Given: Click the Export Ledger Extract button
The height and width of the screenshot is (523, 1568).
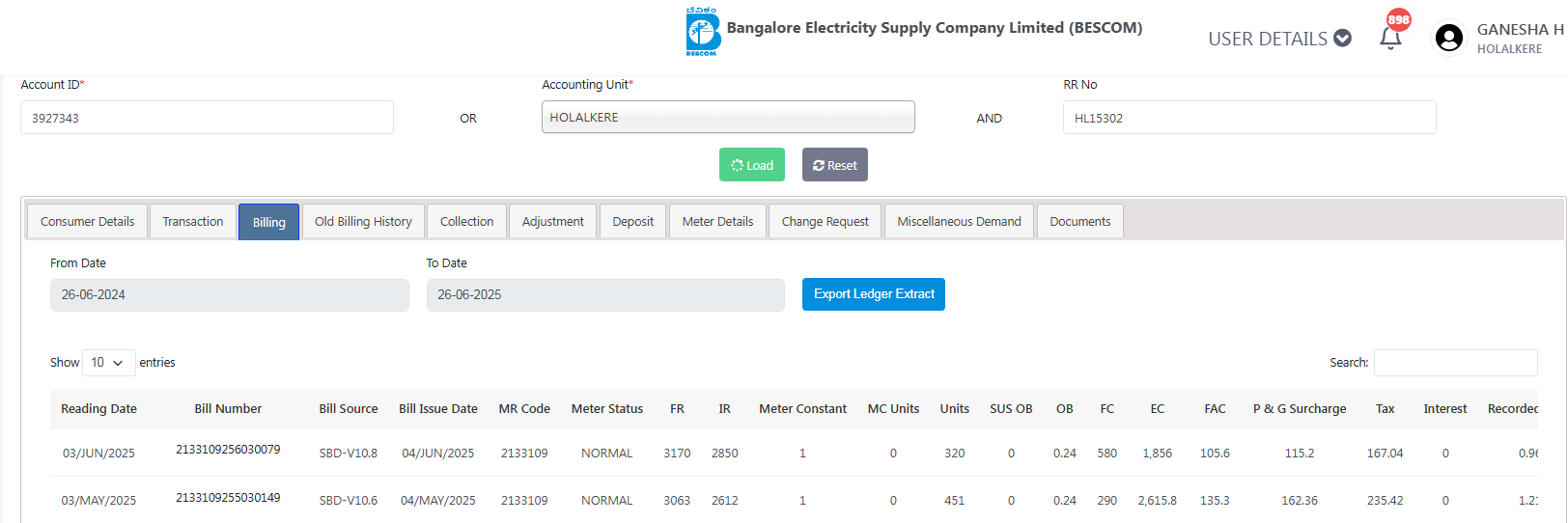Looking at the screenshot, I should pos(874,294).
